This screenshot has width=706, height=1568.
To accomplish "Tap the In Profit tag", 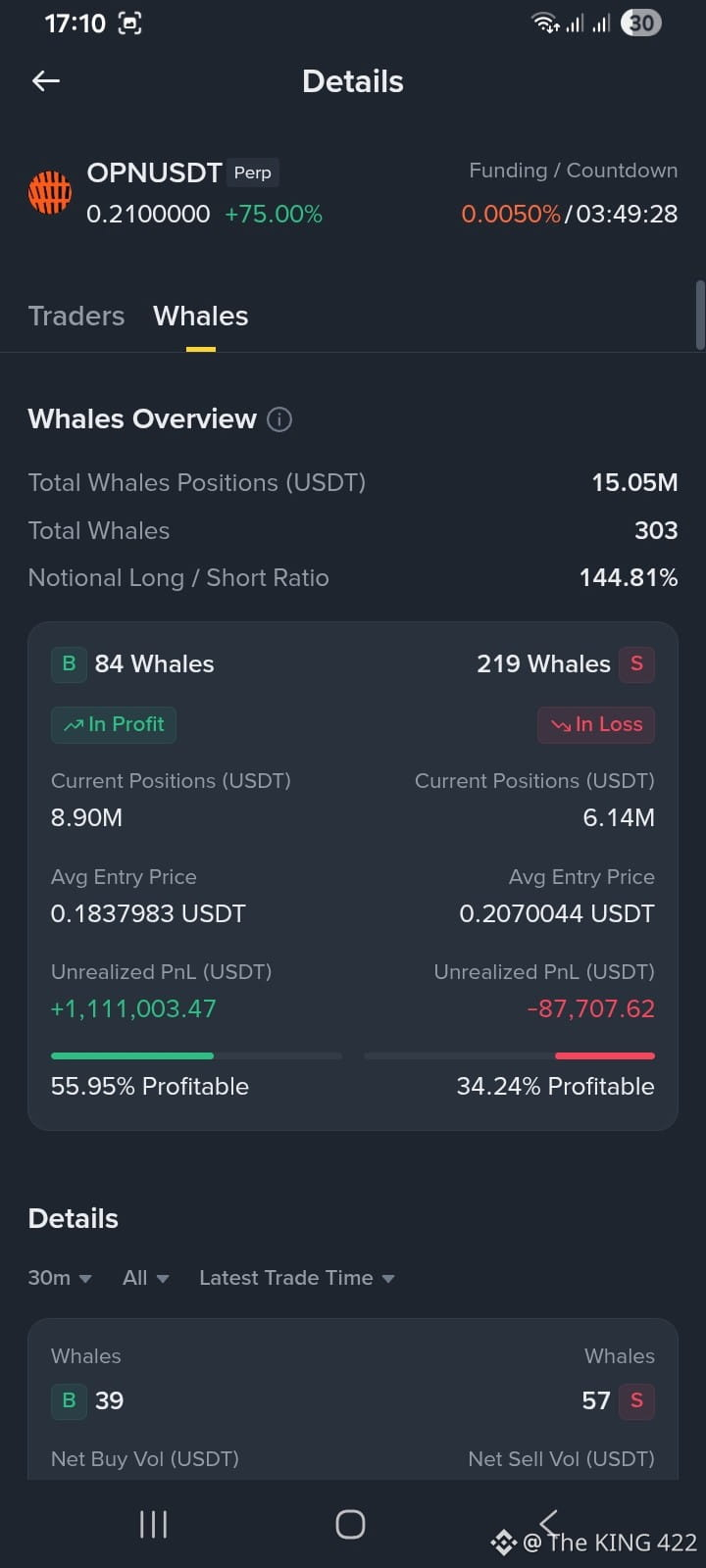I will (x=114, y=724).
